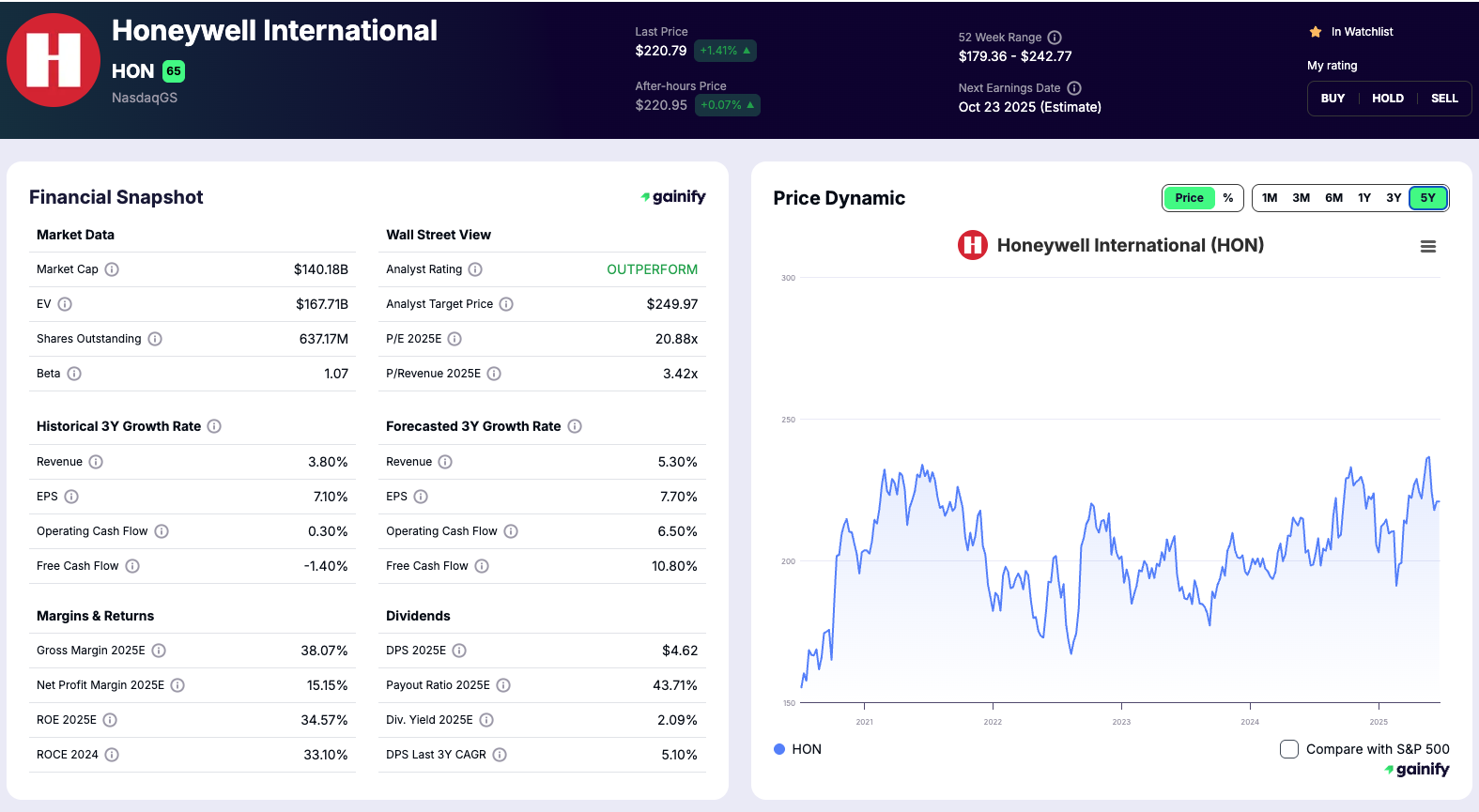This screenshot has width=1479, height=812.
Task: Show info for forecasted EPS growth
Action: point(421,497)
